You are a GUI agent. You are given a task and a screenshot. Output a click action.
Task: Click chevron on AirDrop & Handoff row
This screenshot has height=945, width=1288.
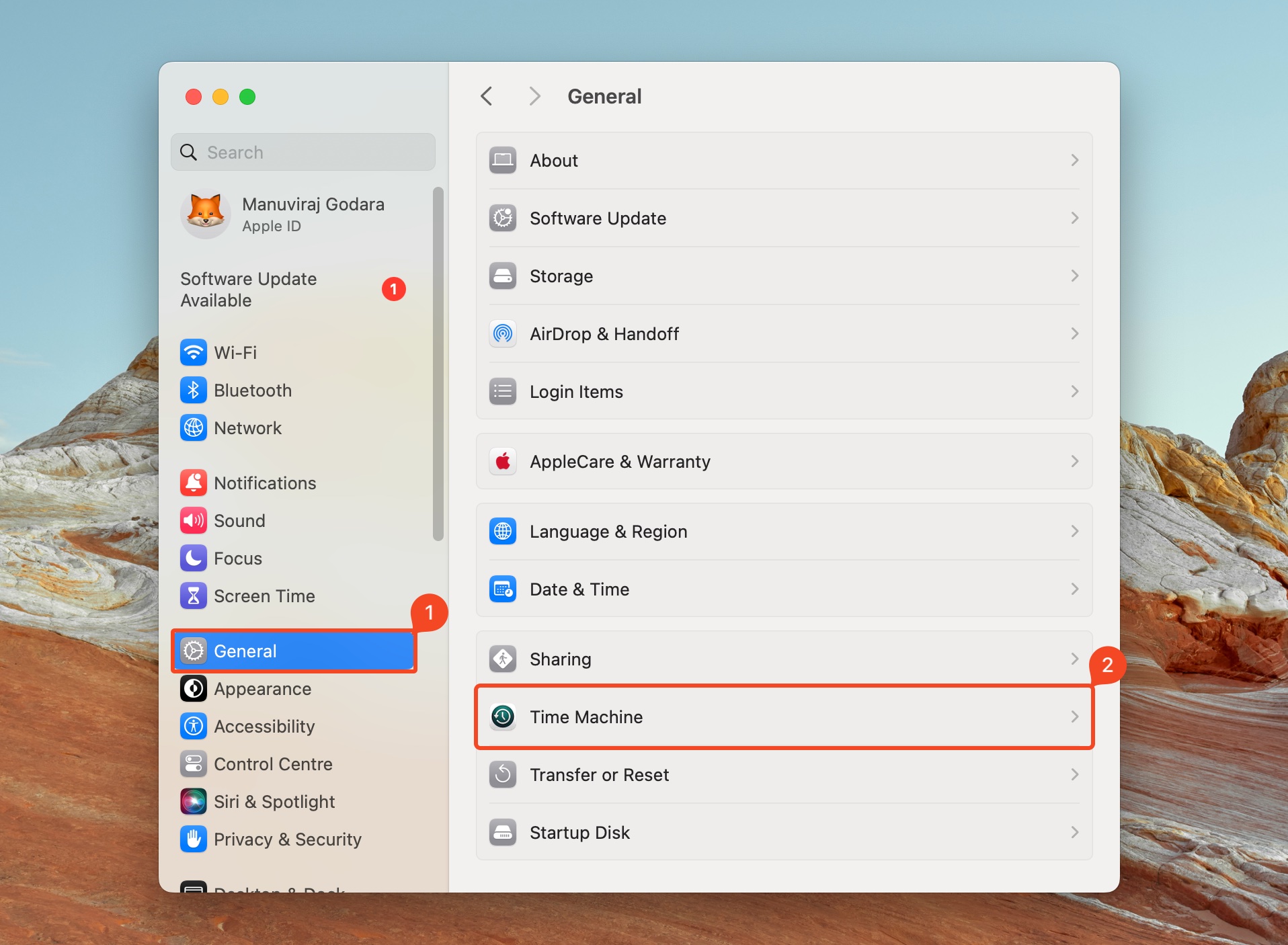tap(1074, 333)
